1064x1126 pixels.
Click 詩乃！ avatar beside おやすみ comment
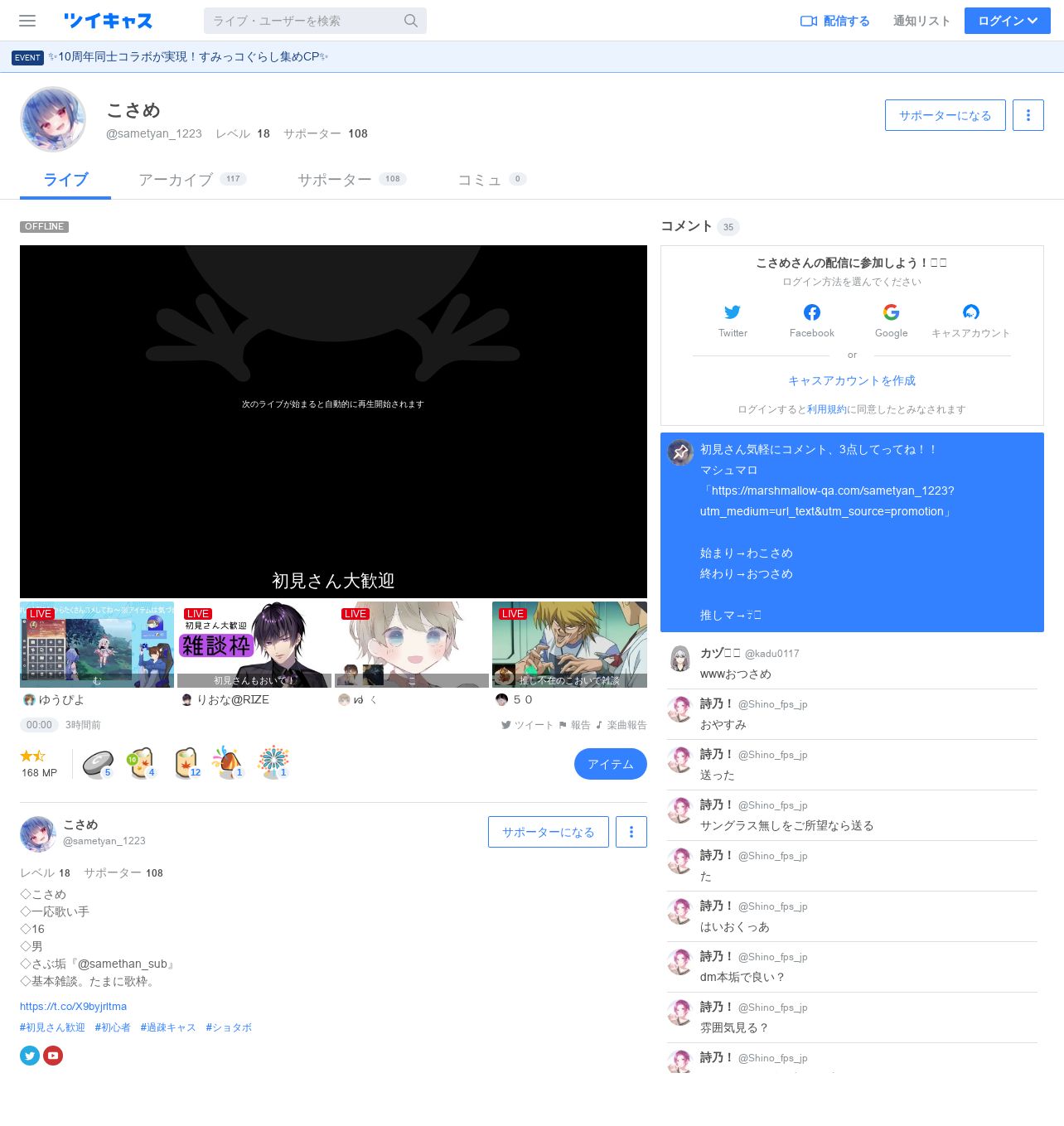coord(680,709)
